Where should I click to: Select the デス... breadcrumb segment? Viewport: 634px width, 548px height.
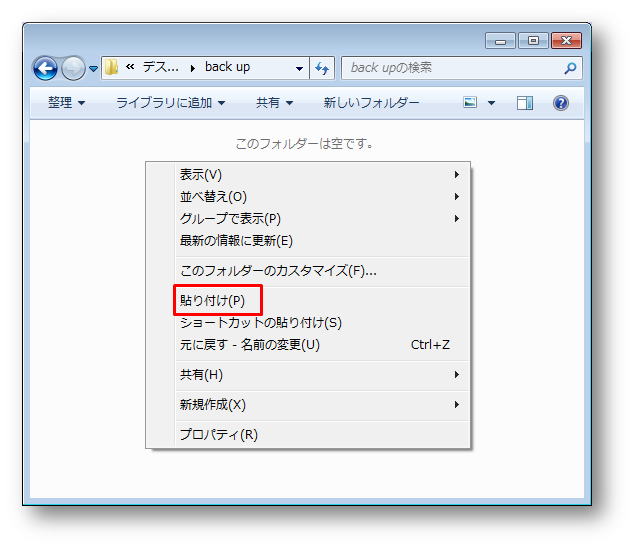161,67
